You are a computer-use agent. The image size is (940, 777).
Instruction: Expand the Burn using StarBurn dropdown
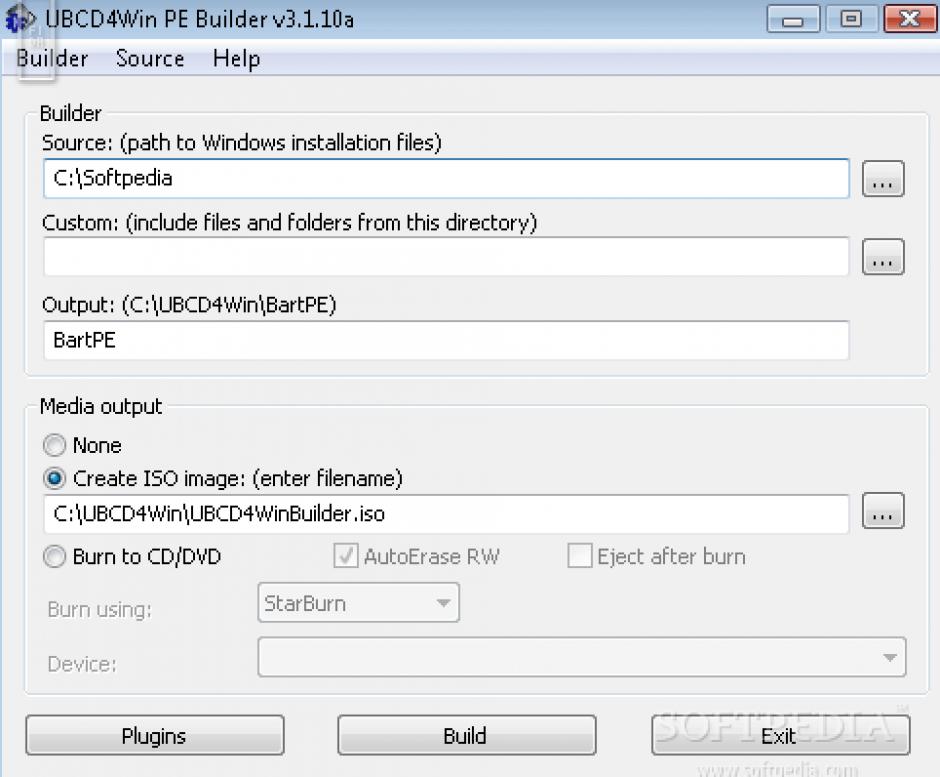[358, 603]
